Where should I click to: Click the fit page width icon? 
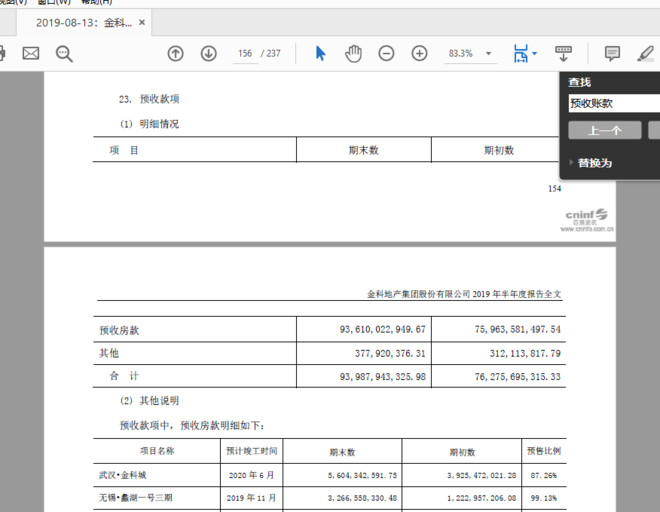click(521, 54)
